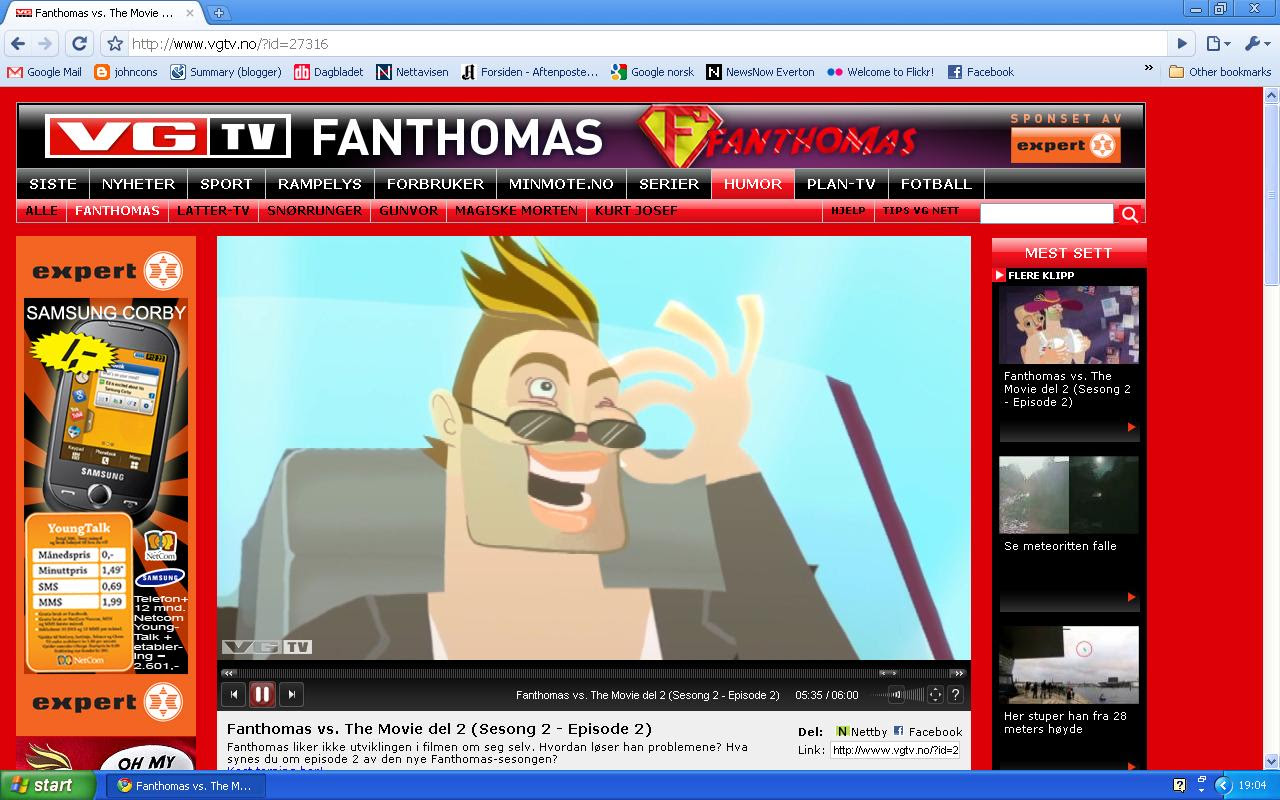Open the Other bookmarks folder
Viewport: 1280px width, 800px height.
click(1220, 72)
